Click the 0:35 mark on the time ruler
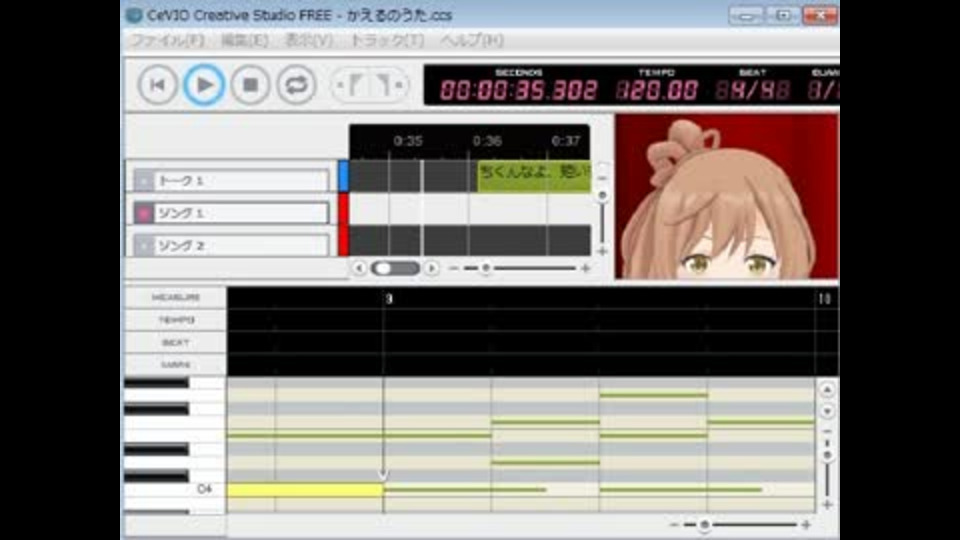The width and height of the screenshot is (960, 540). click(408, 141)
